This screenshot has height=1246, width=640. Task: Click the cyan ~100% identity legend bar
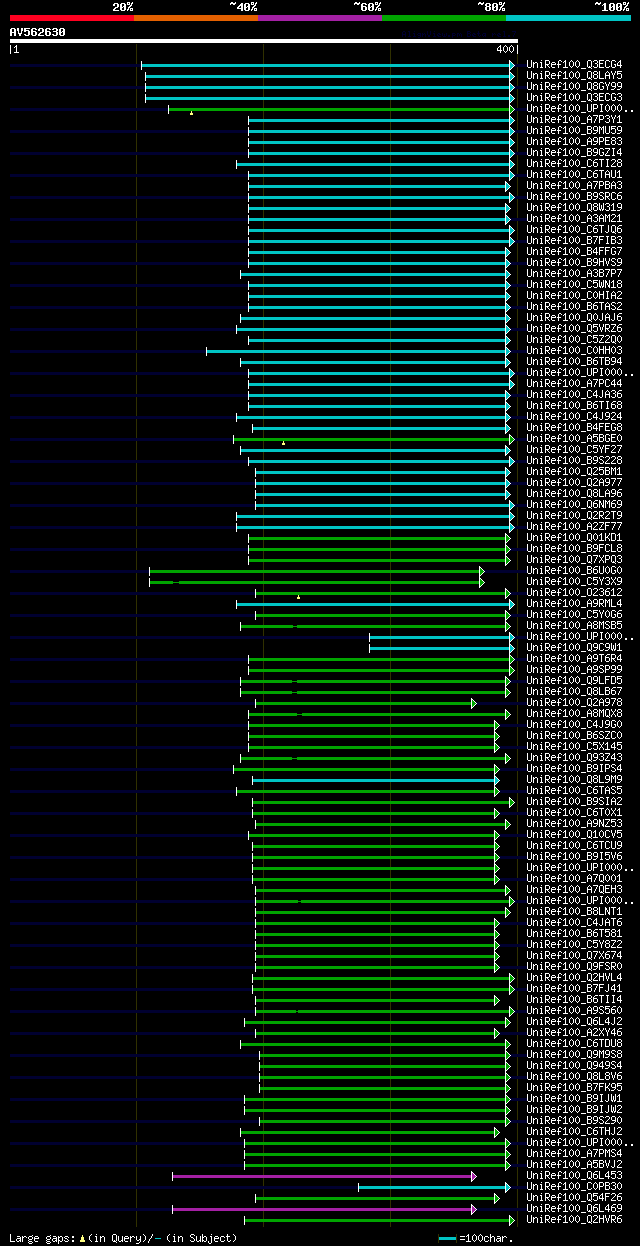coord(568,18)
